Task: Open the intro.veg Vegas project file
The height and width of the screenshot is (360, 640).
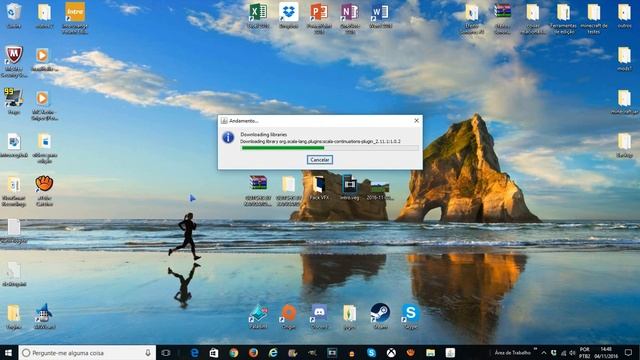Action: [x=350, y=188]
